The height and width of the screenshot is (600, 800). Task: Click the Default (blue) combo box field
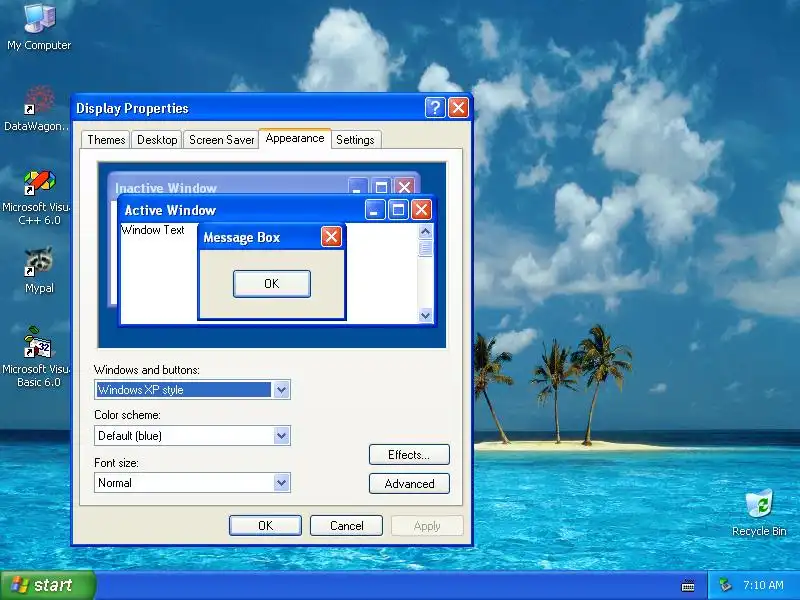point(192,436)
